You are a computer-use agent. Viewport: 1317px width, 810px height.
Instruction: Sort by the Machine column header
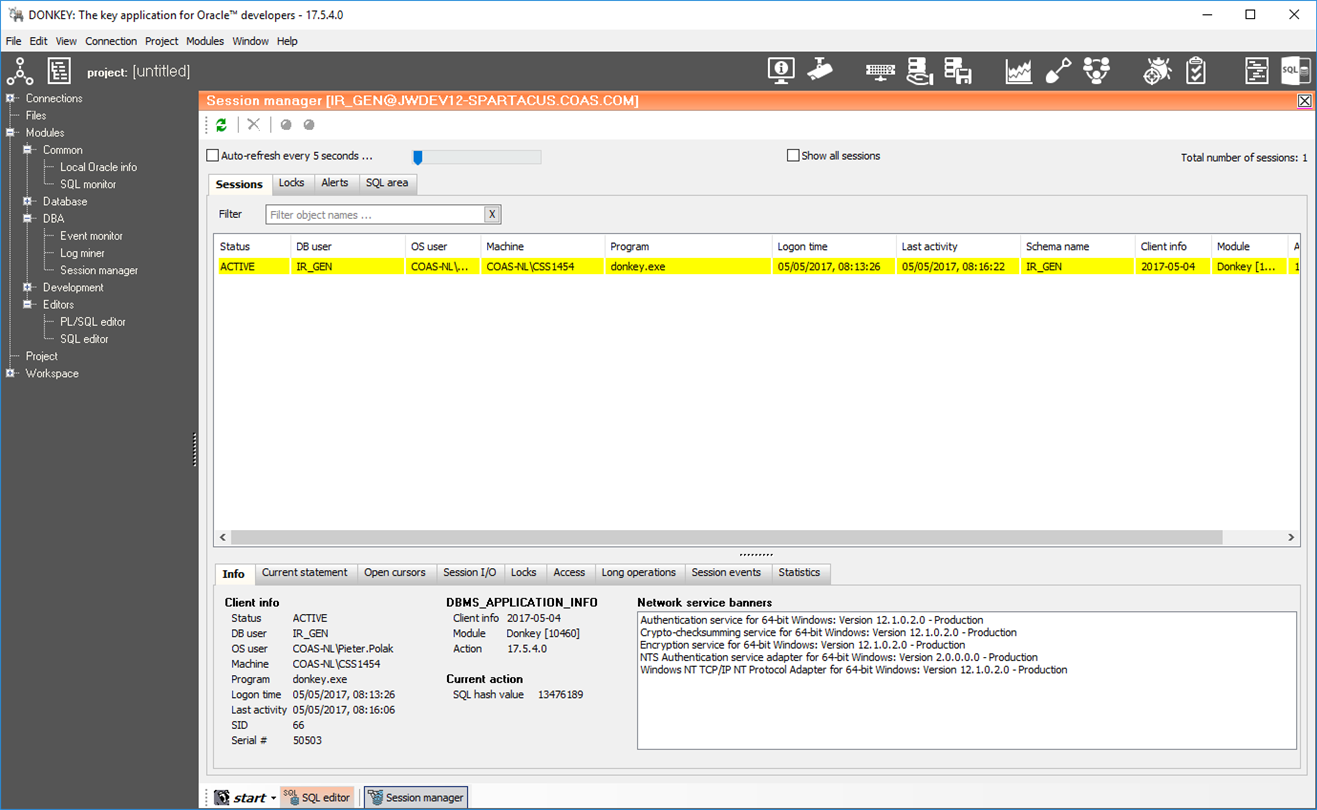(543, 246)
